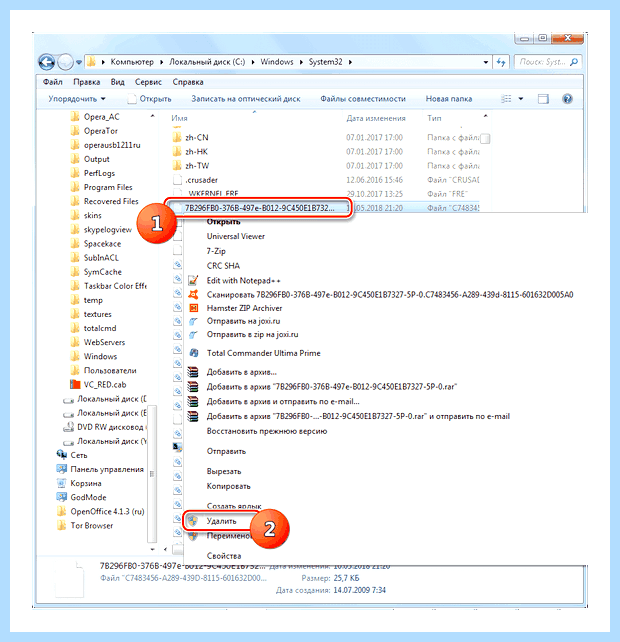Select the .crusader file
The image size is (620, 642).
tap(201, 180)
